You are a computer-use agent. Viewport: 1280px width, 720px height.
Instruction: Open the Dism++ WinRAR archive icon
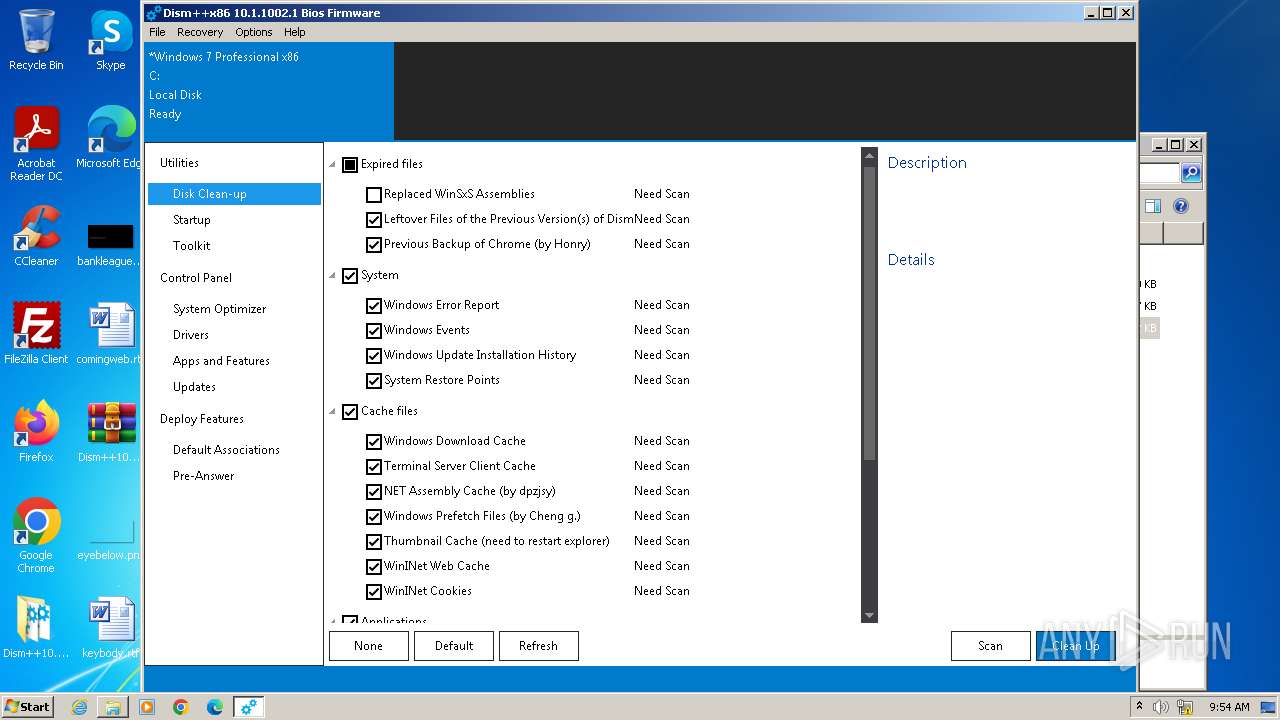(110, 432)
